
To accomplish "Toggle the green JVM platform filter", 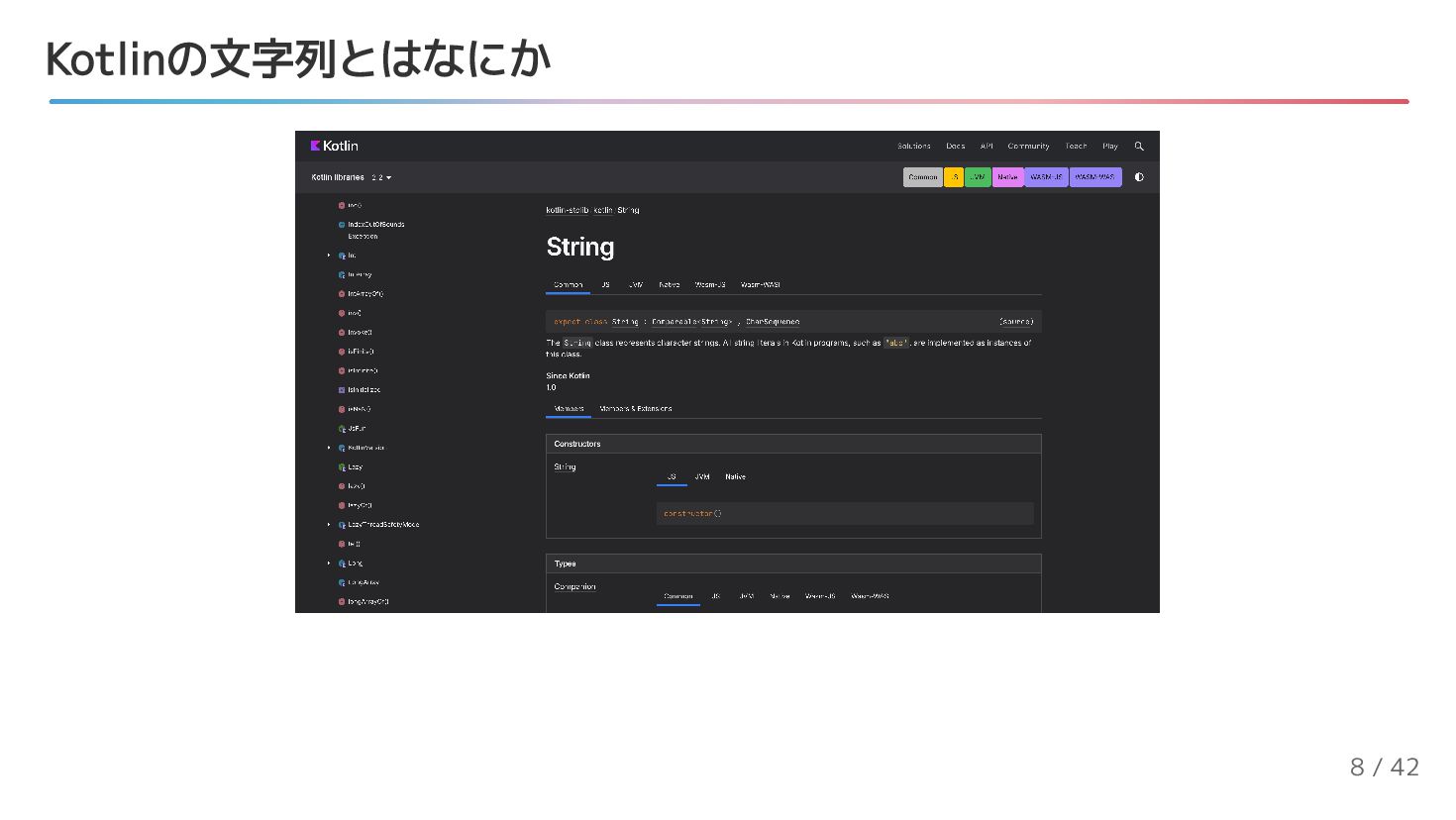I will point(978,177).
